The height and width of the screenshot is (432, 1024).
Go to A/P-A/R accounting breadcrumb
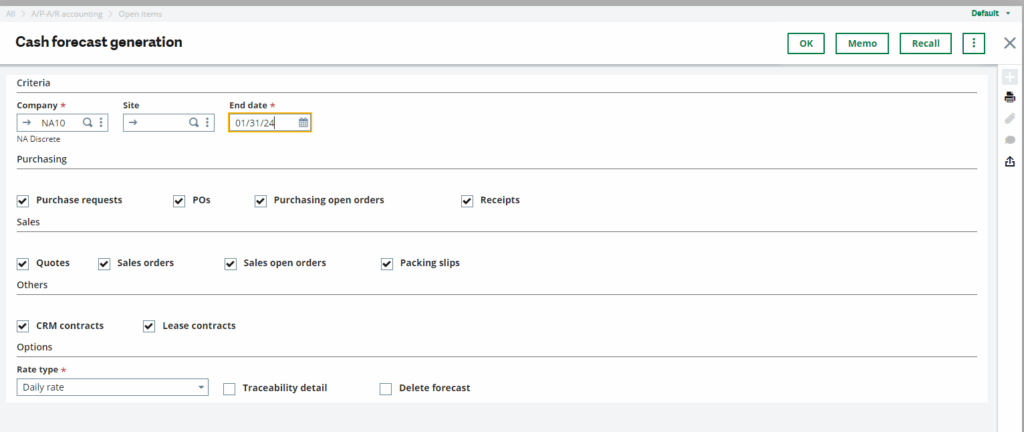click(x=69, y=14)
